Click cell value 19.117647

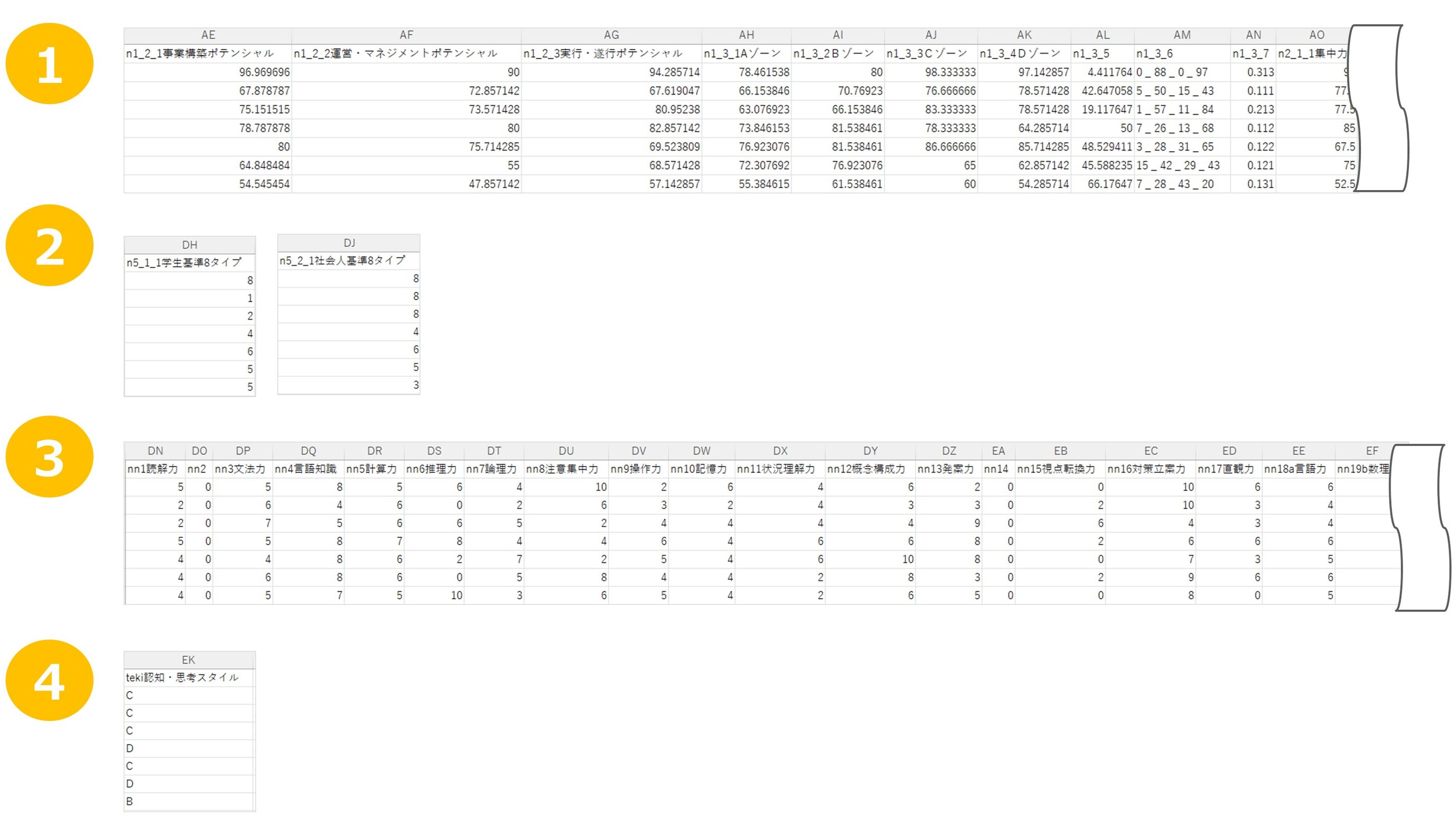click(1103, 110)
